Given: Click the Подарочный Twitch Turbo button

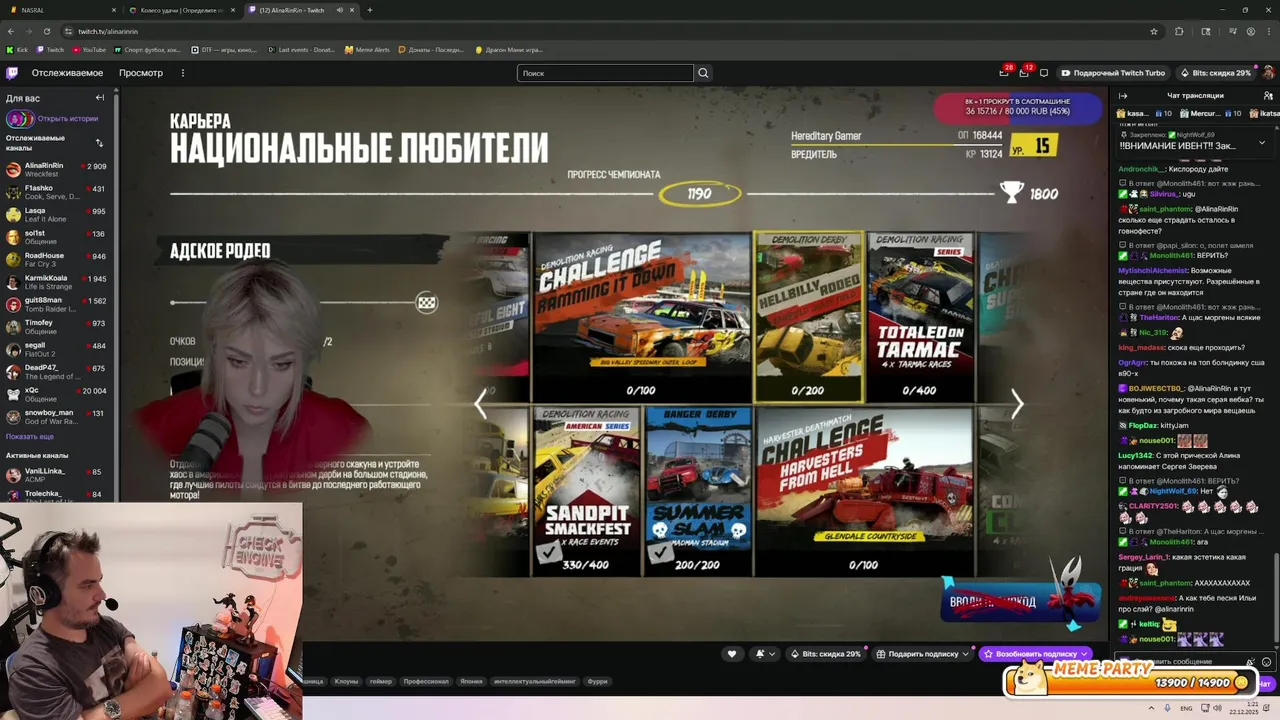Looking at the screenshot, I should click(x=1113, y=73).
